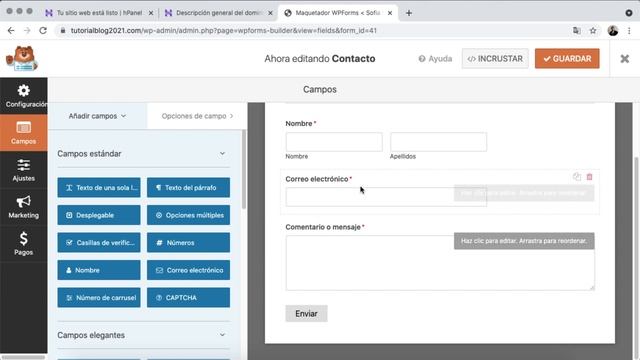Screen dimensions: 640x360
Task: Add a Números field
Action: [188, 242]
